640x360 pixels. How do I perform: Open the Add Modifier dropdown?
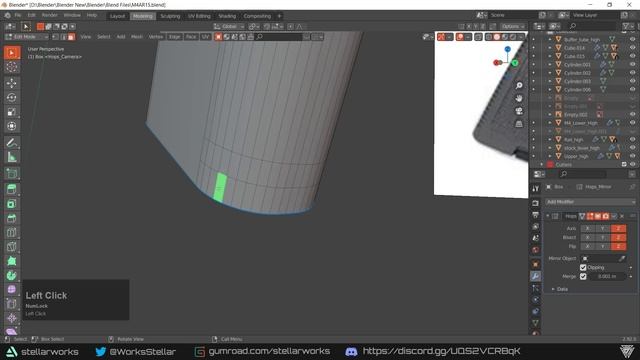pyautogui.click(x=590, y=202)
